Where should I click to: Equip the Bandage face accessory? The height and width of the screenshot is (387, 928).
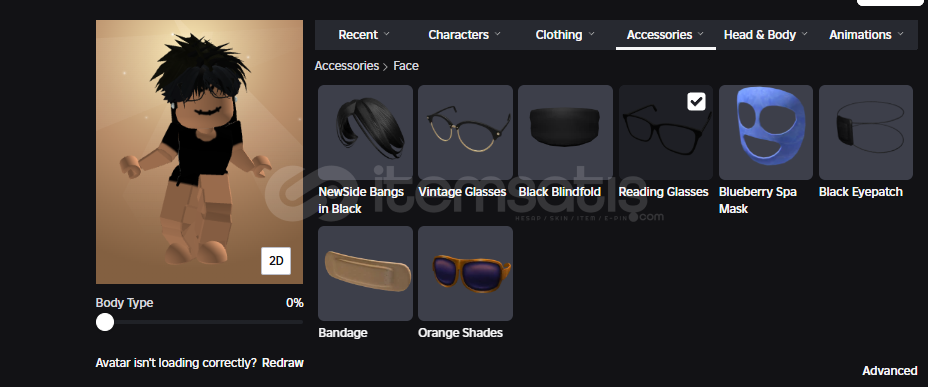tap(365, 273)
